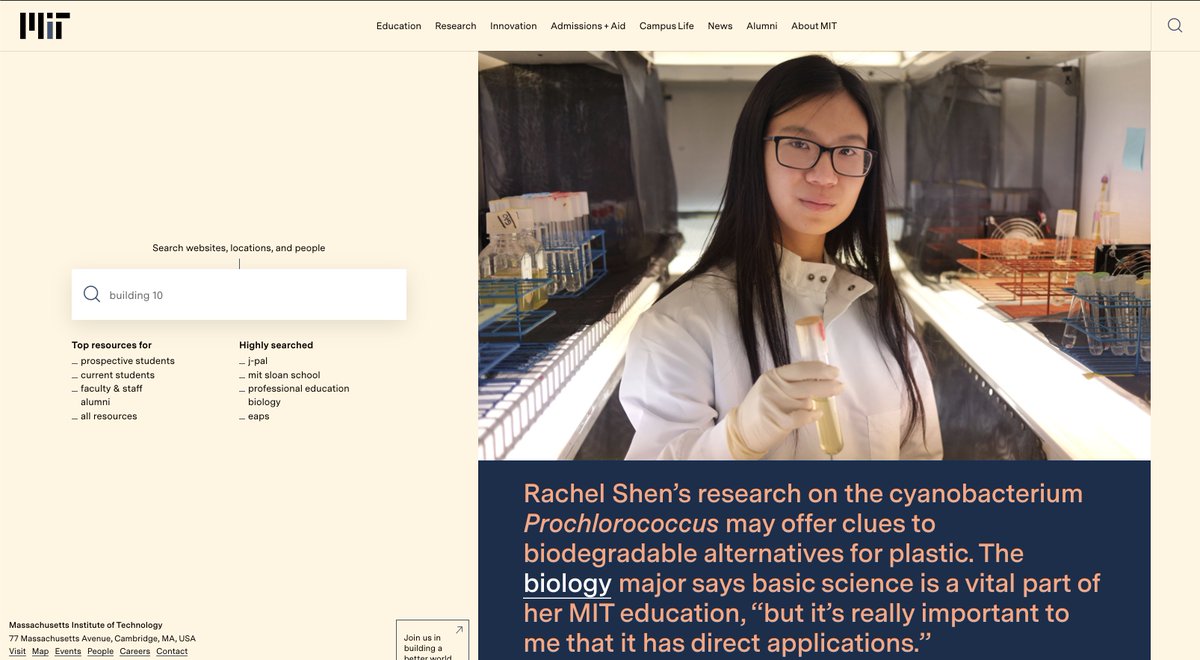
Task: Click '77 Massachusetts Avenue' address text
Action: [x=102, y=638]
